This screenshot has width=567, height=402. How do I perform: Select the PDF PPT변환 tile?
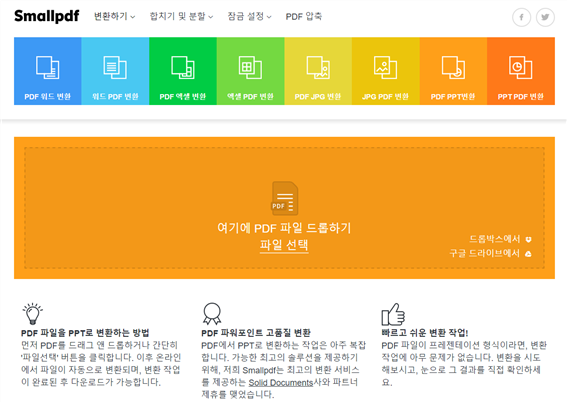point(453,71)
